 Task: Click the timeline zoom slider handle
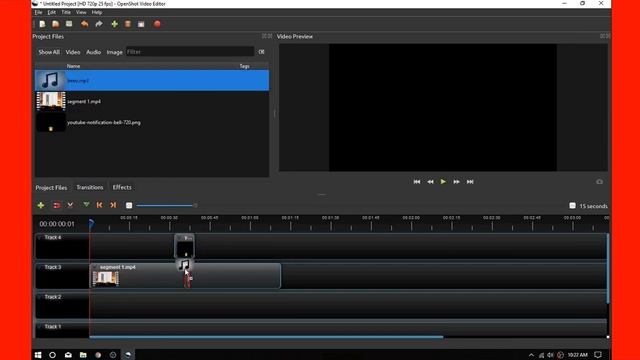tap(195, 205)
